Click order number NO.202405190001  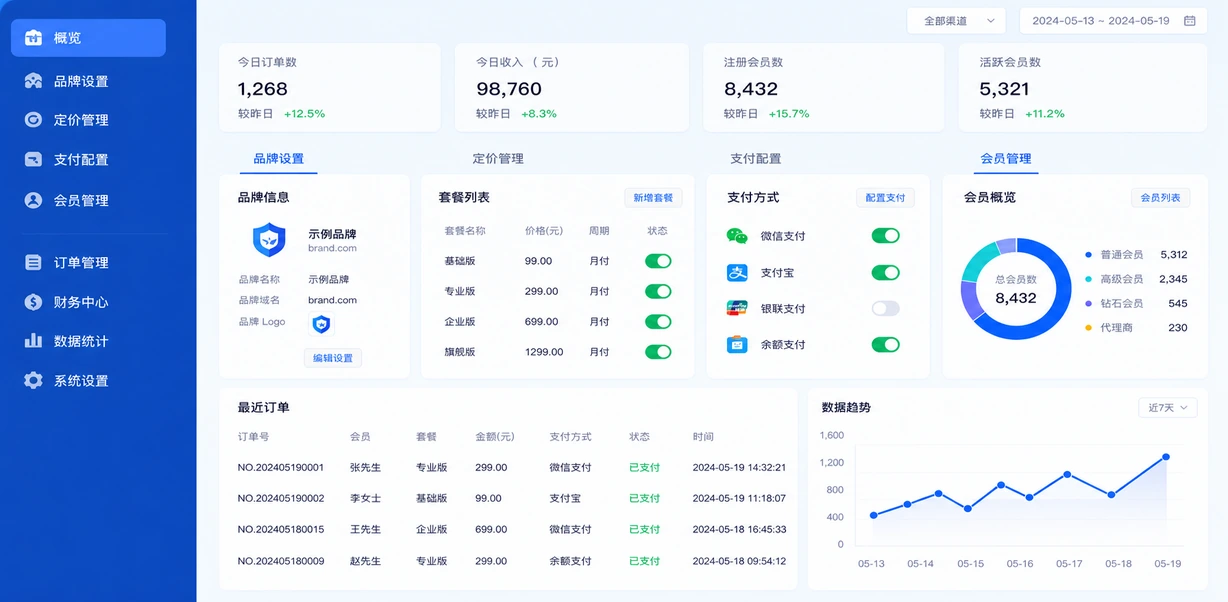281,467
